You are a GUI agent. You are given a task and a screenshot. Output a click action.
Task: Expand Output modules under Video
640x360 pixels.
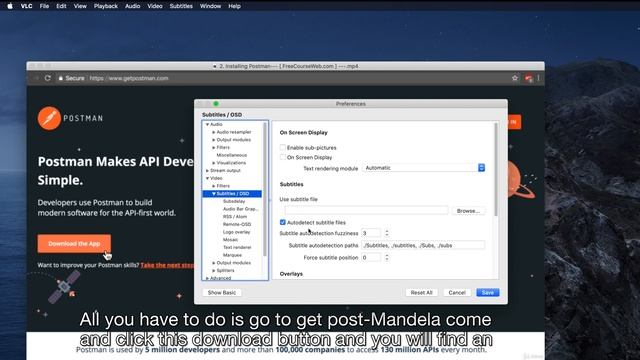[x=213, y=263]
